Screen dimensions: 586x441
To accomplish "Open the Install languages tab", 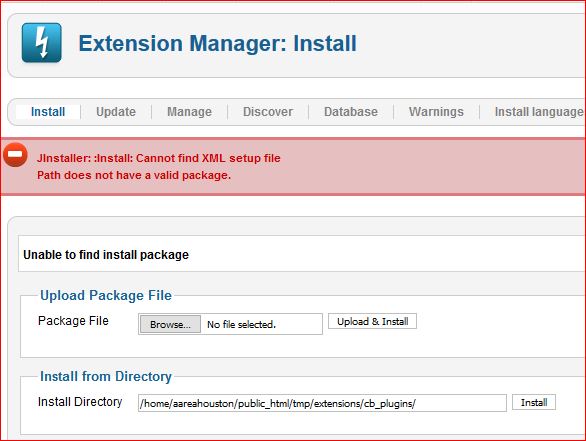I will click(540, 112).
